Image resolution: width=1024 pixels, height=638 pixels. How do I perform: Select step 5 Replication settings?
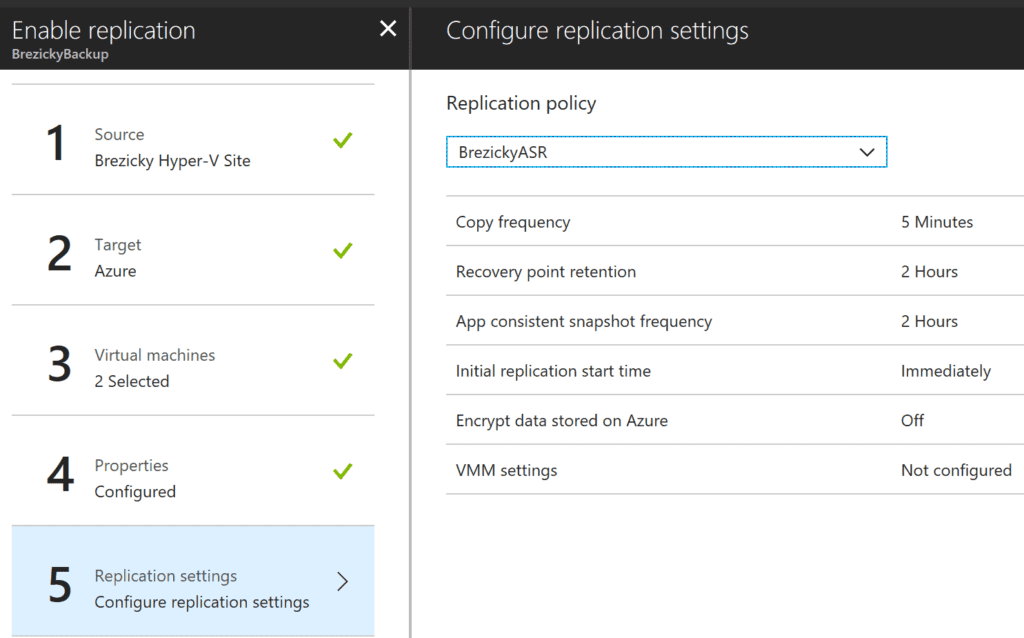pyautogui.click(x=193, y=581)
